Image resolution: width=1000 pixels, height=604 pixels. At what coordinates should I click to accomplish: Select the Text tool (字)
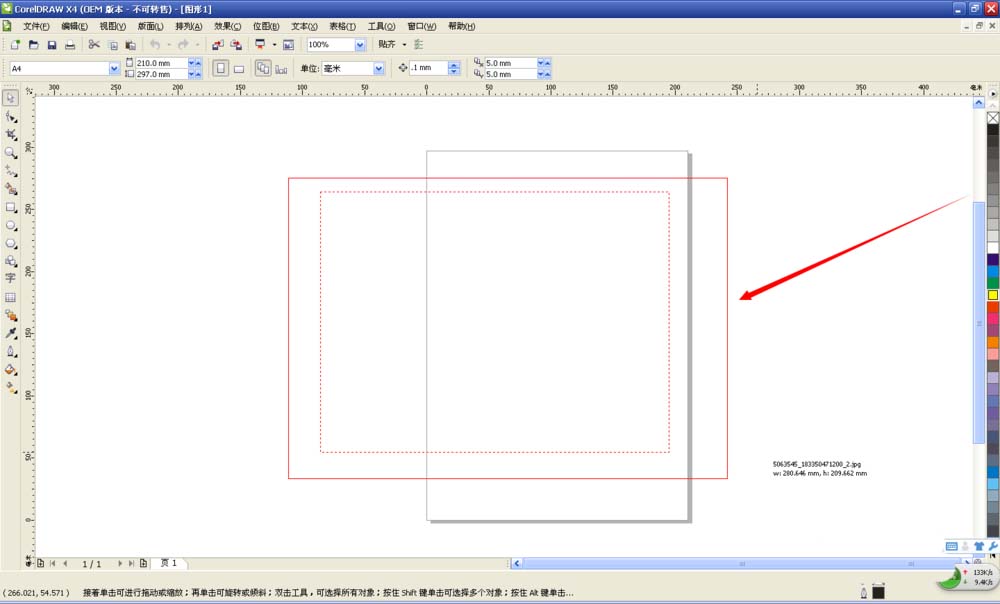[x=11, y=279]
